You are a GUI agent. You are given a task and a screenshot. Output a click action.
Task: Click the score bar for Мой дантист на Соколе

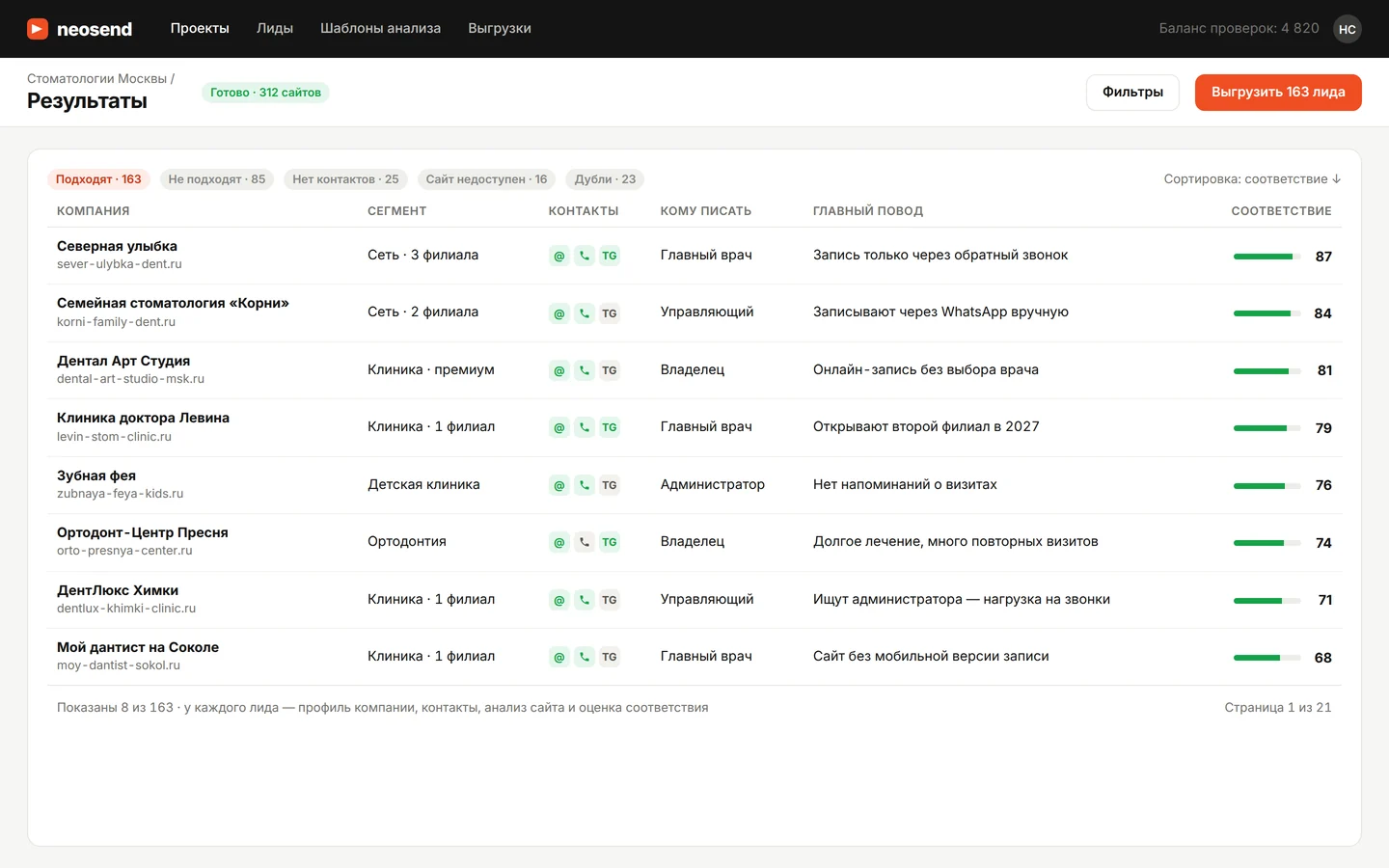1266,658
